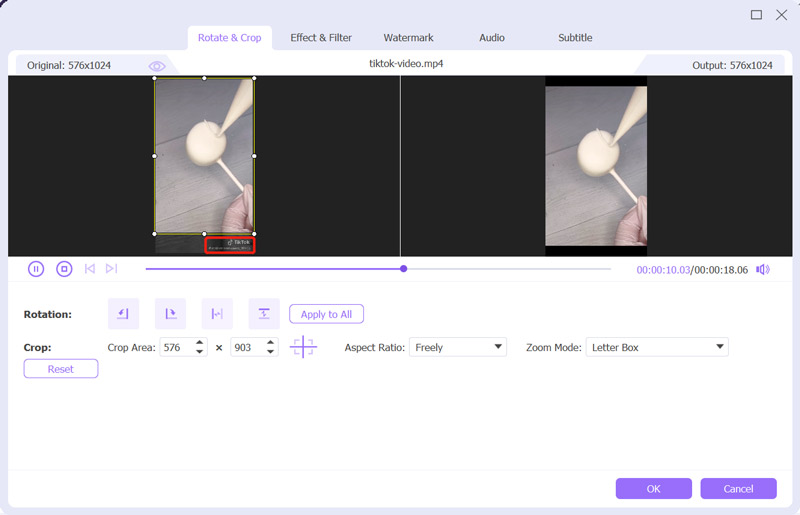Increase crop width value
Viewport: 800px width, 515px height.
tap(199, 342)
